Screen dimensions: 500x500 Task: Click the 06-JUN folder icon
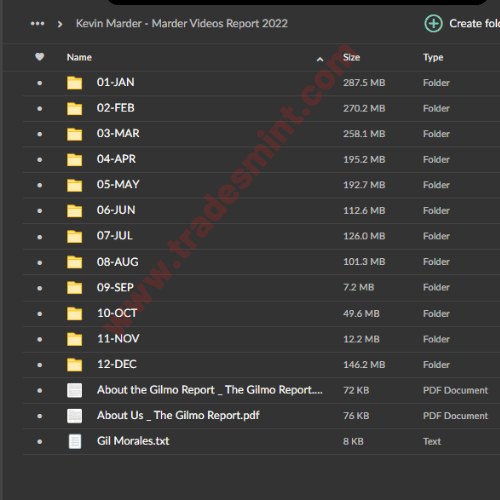(x=74, y=211)
